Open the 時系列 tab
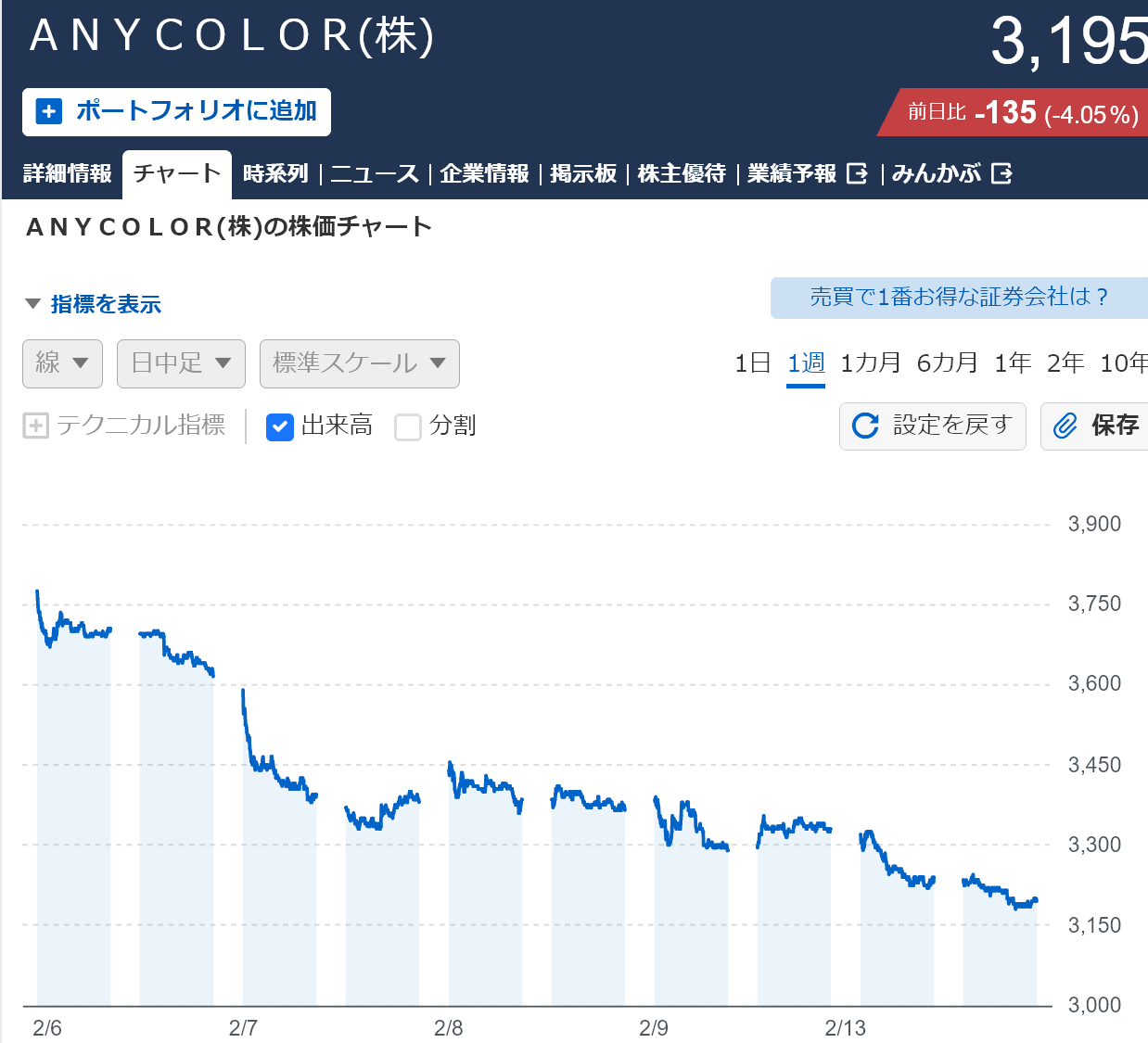The height and width of the screenshot is (1043, 1148). pyautogui.click(x=275, y=173)
